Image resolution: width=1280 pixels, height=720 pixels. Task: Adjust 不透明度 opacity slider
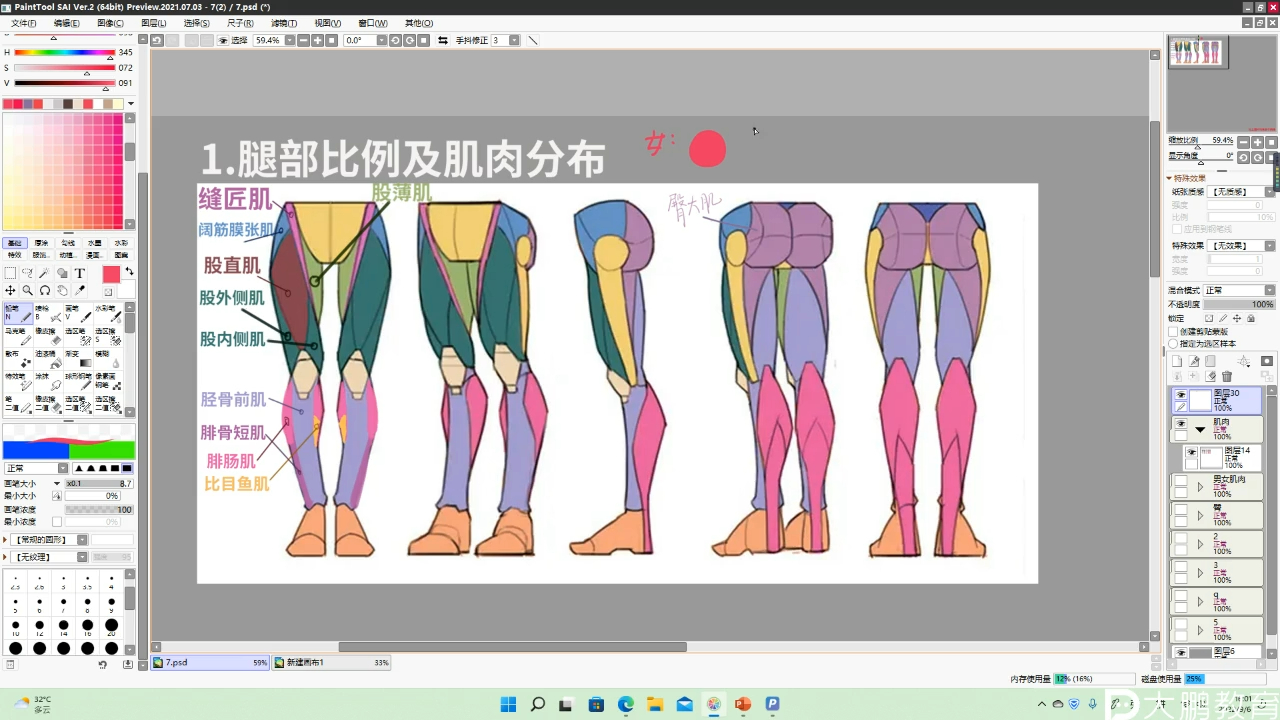tap(1239, 304)
